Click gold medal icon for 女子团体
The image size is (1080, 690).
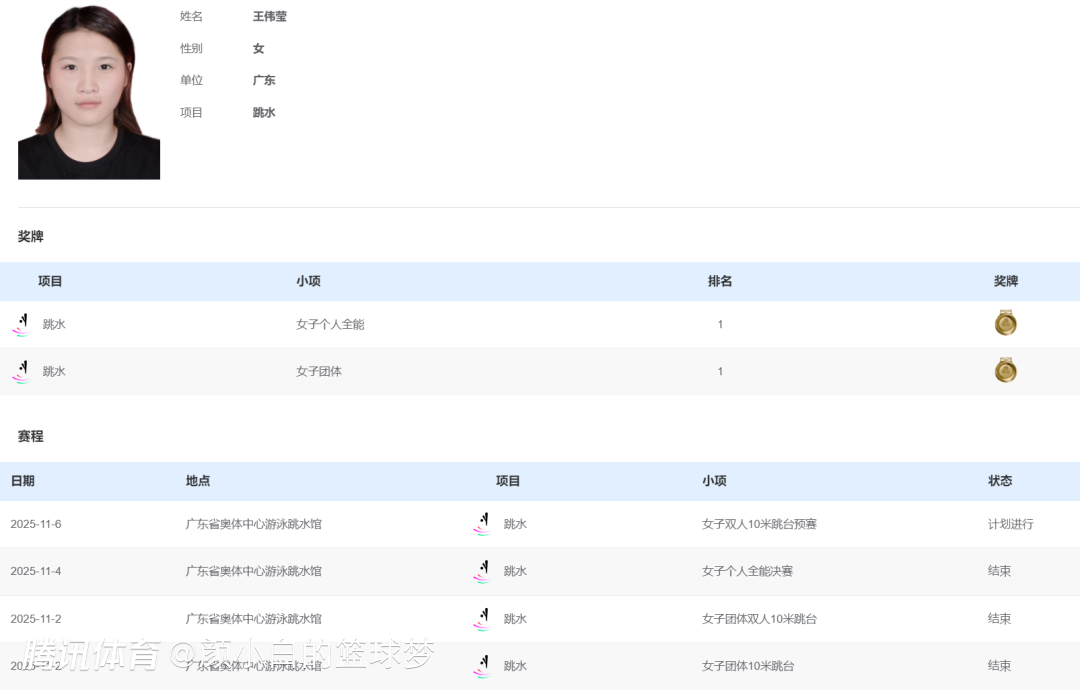(x=1005, y=370)
